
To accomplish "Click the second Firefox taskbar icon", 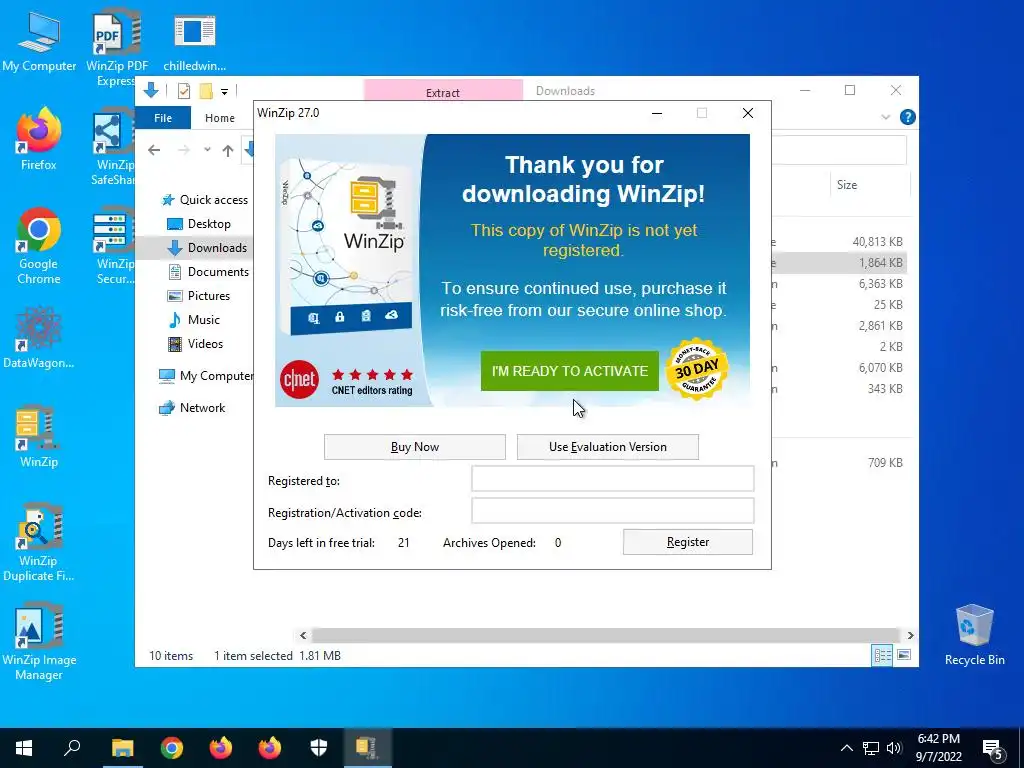I will click(x=270, y=748).
